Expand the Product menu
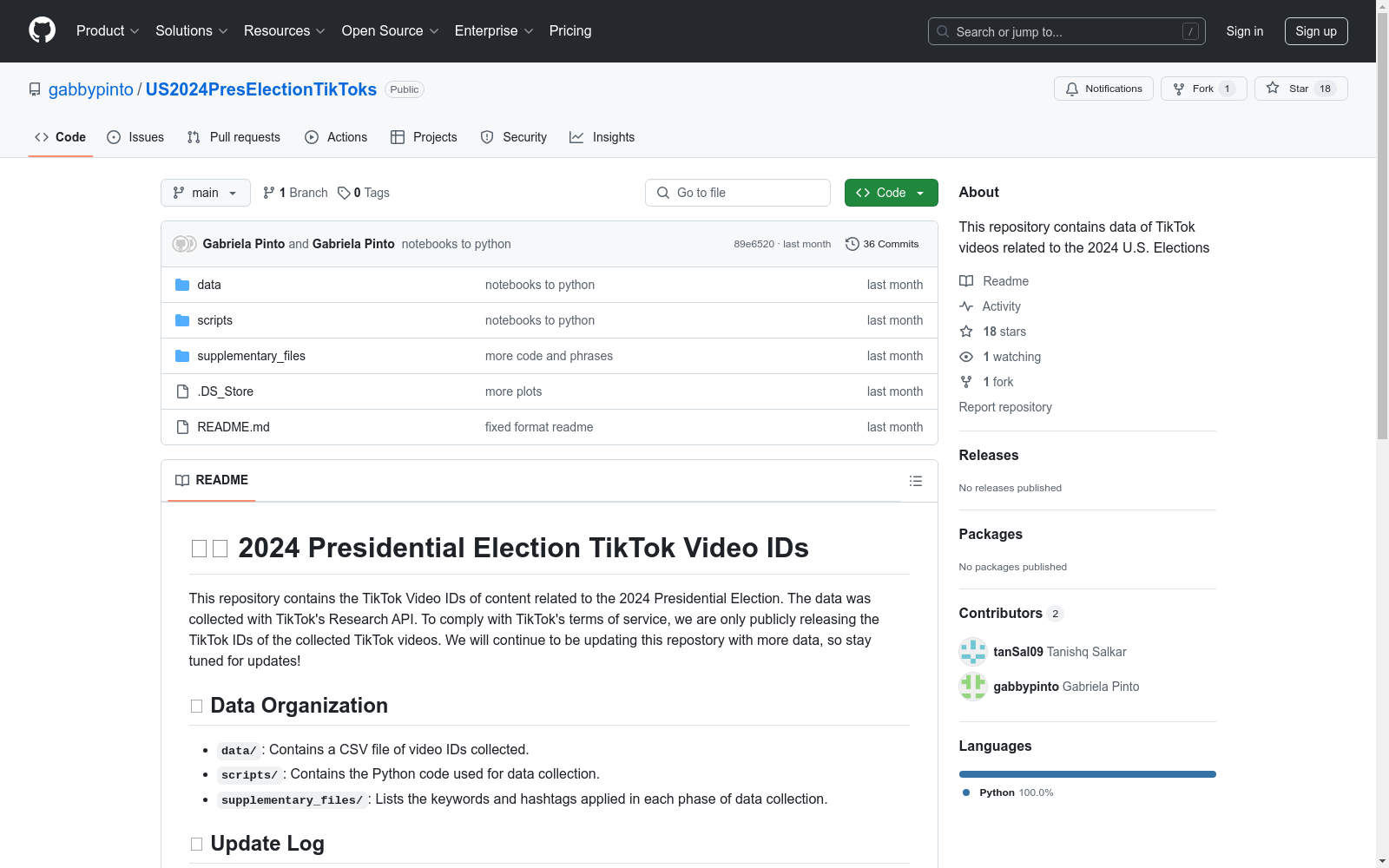Image resolution: width=1389 pixels, height=868 pixels. [108, 31]
